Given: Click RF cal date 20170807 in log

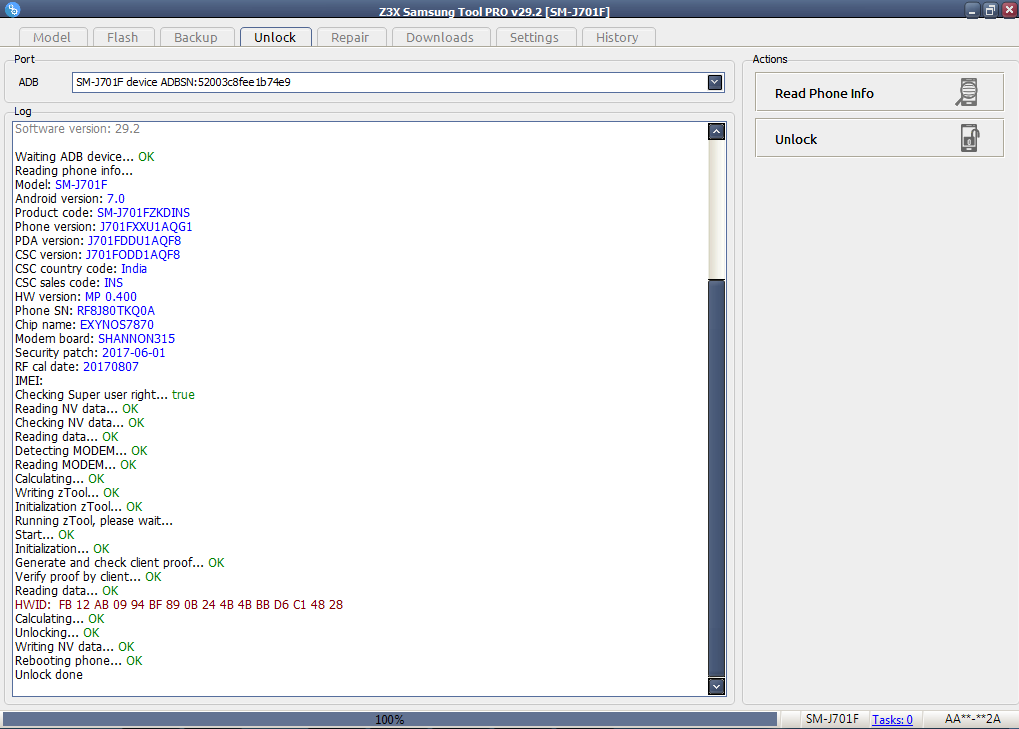Looking at the screenshot, I should coord(110,367).
